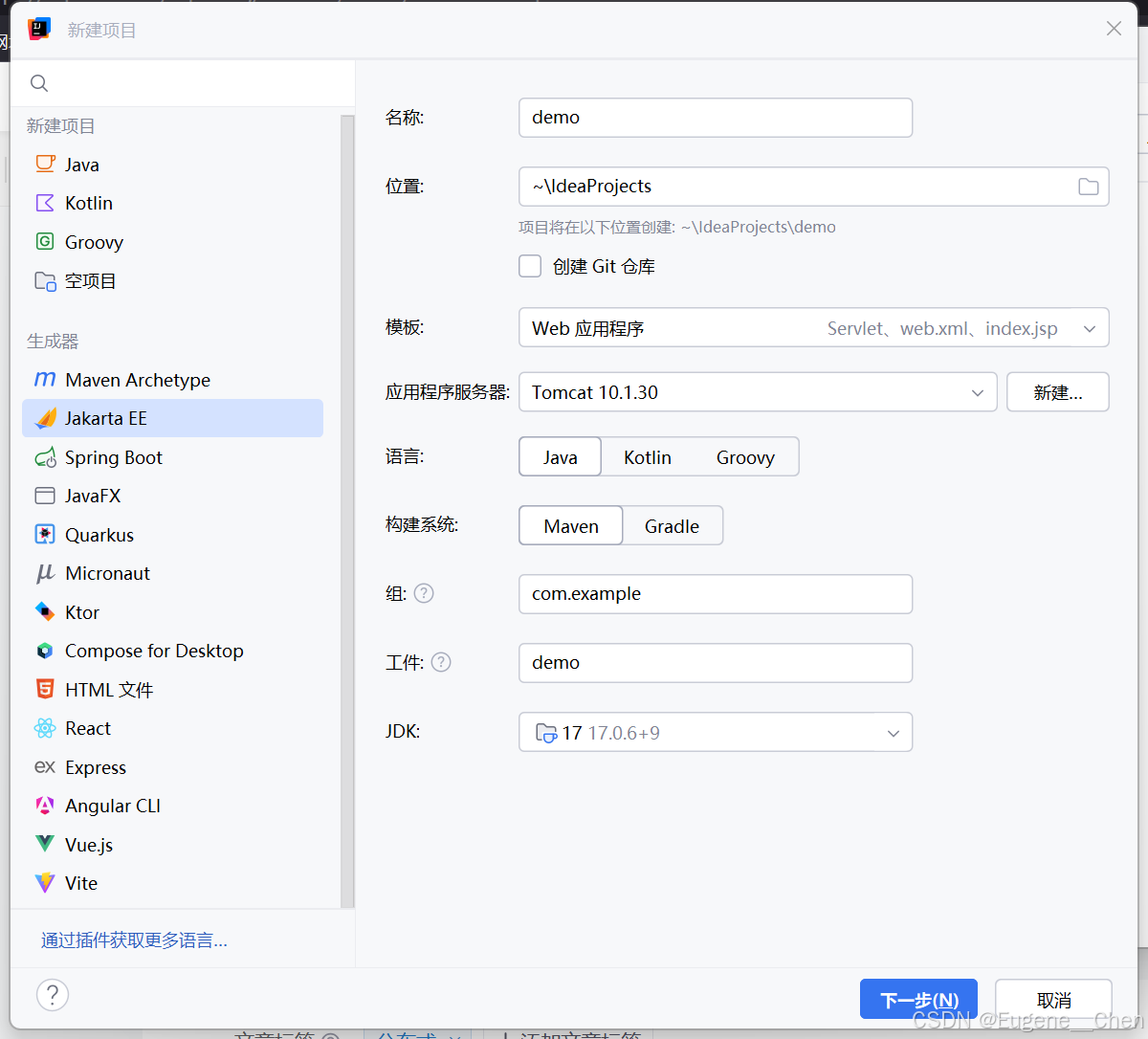Image resolution: width=1148 pixels, height=1039 pixels.
Task: Click the Vue.js logo icon
Action: (45, 844)
